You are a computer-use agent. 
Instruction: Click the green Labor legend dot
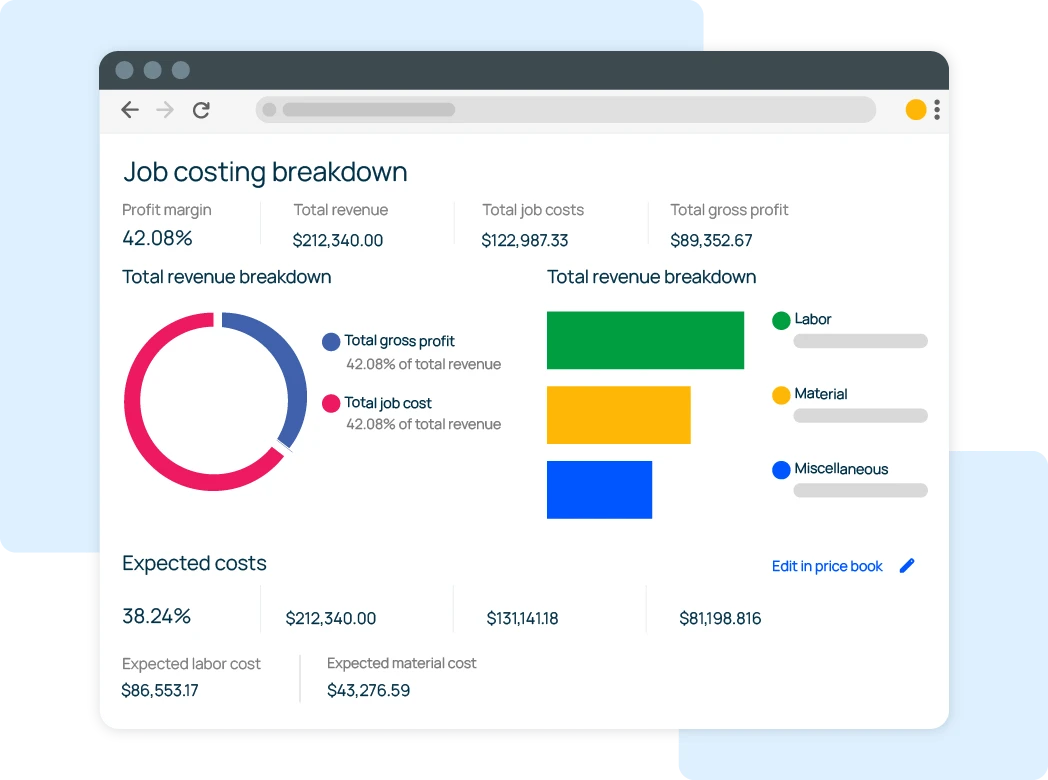(781, 320)
